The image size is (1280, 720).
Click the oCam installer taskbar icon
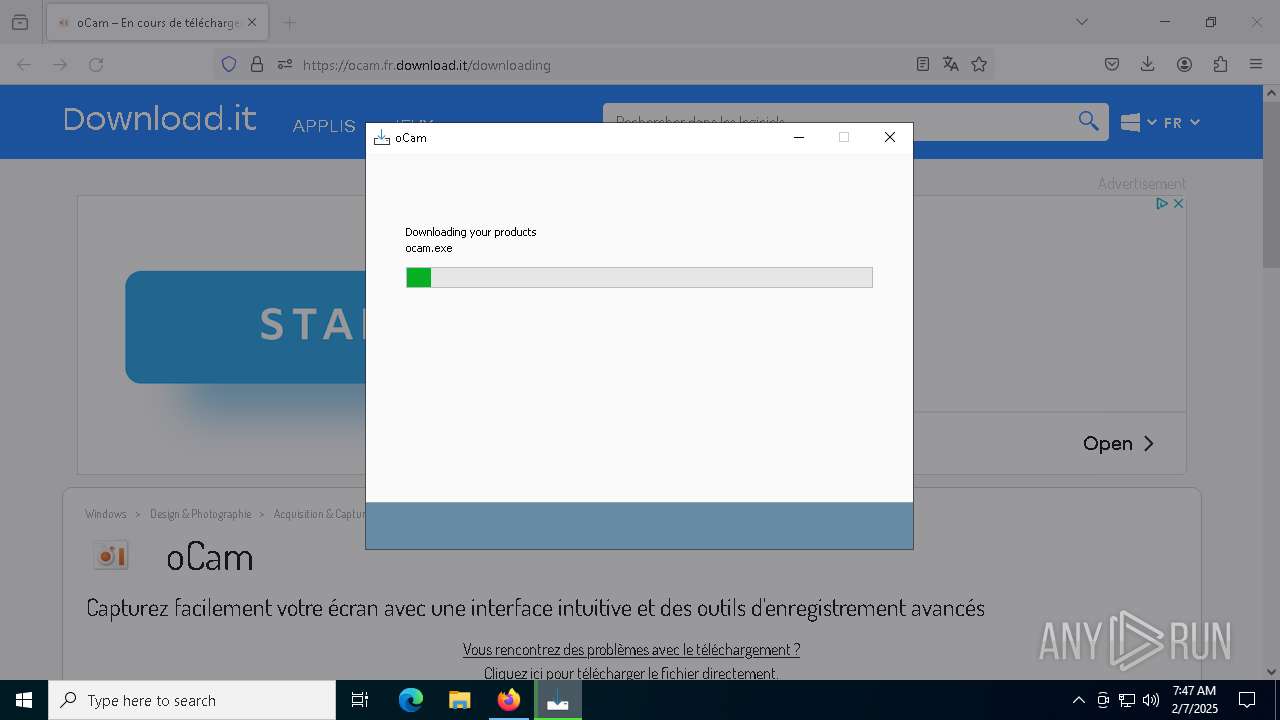(557, 700)
